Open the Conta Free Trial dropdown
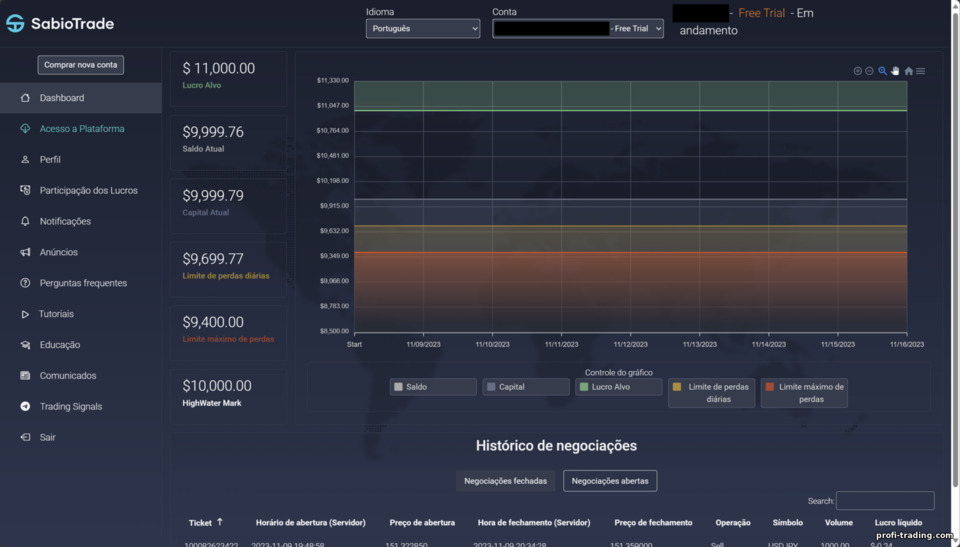This screenshot has height=547, width=960. tap(578, 28)
